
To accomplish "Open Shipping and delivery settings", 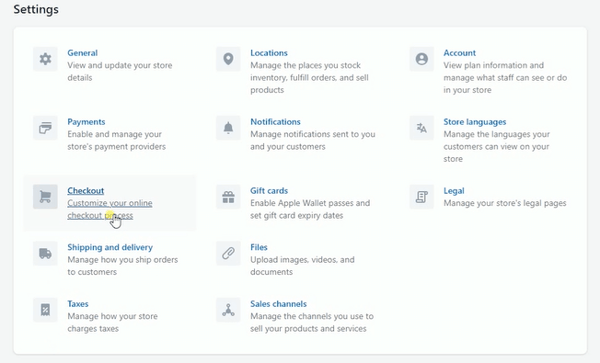I will [110, 247].
